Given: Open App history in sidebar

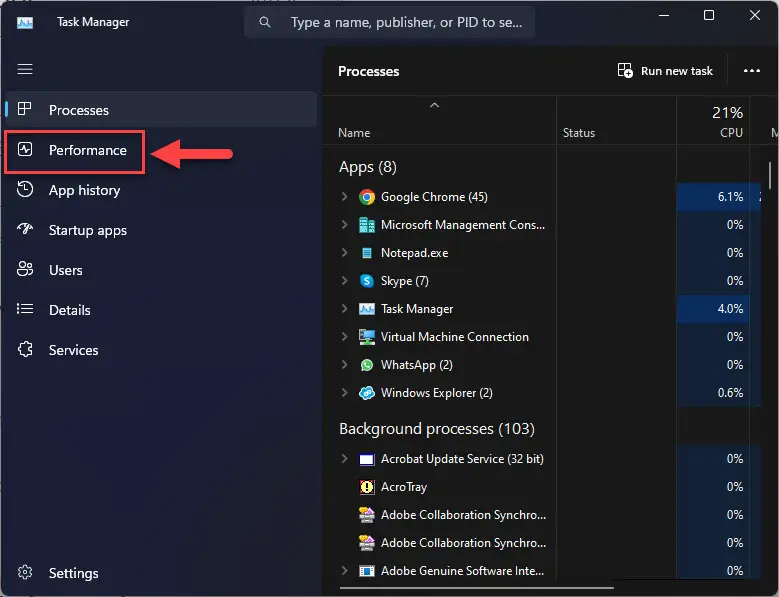Looking at the screenshot, I should pos(84,190).
